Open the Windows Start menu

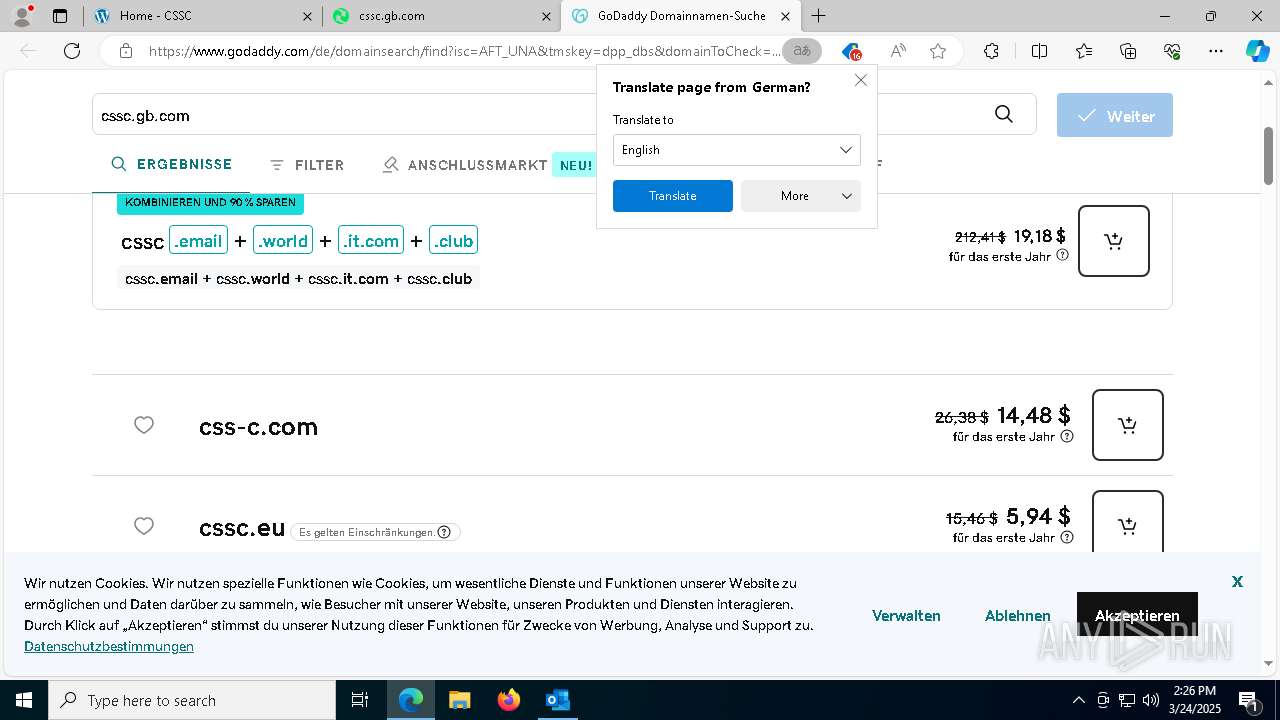[24, 700]
